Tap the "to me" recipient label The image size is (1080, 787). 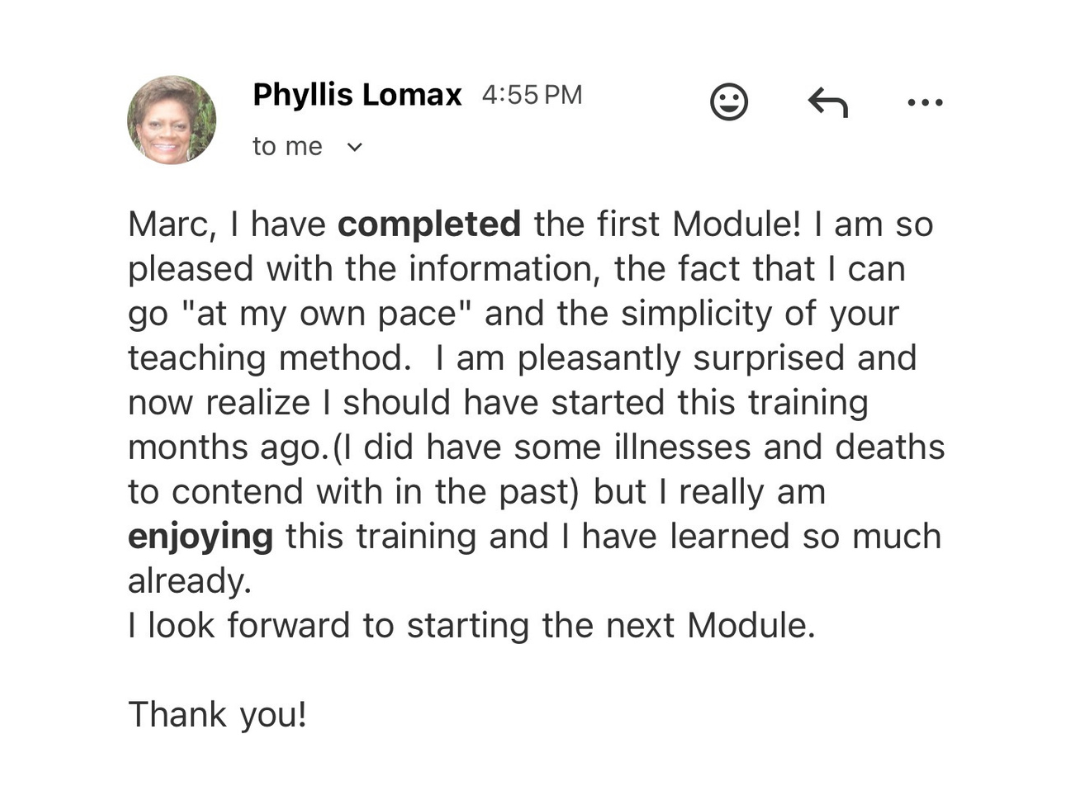pyautogui.click(x=287, y=146)
